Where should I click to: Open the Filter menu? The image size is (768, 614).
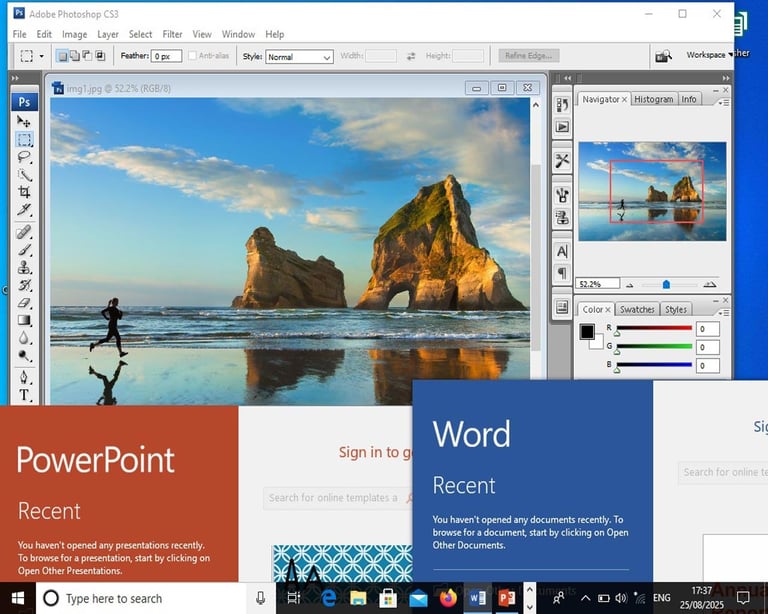click(172, 34)
